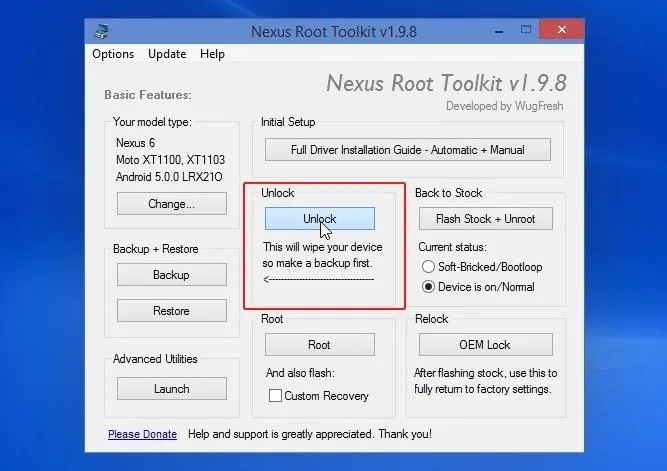Open the Update menu
The height and width of the screenshot is (471, 667).
click(x=167, y=54)
